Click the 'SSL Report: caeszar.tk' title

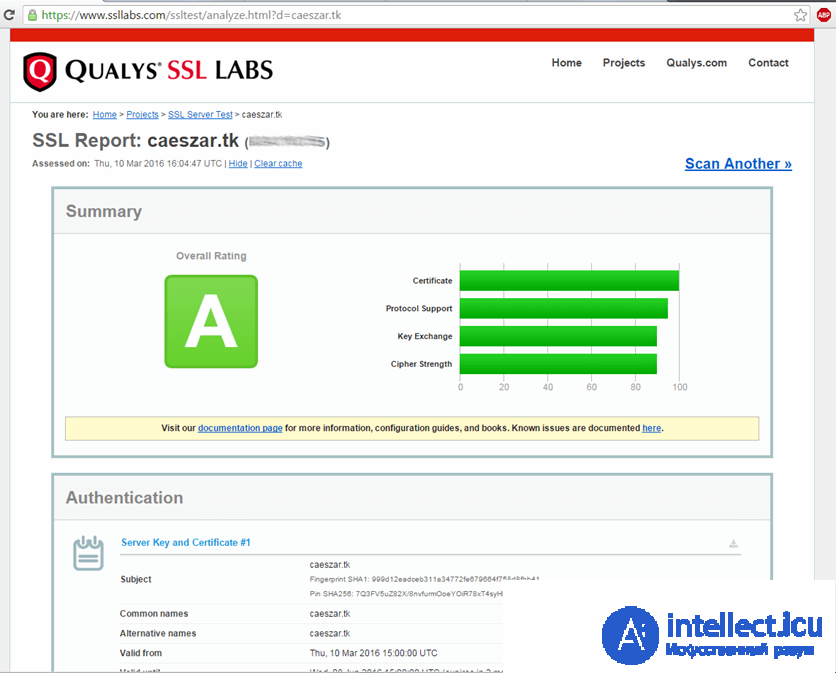[x=135, y=141]
